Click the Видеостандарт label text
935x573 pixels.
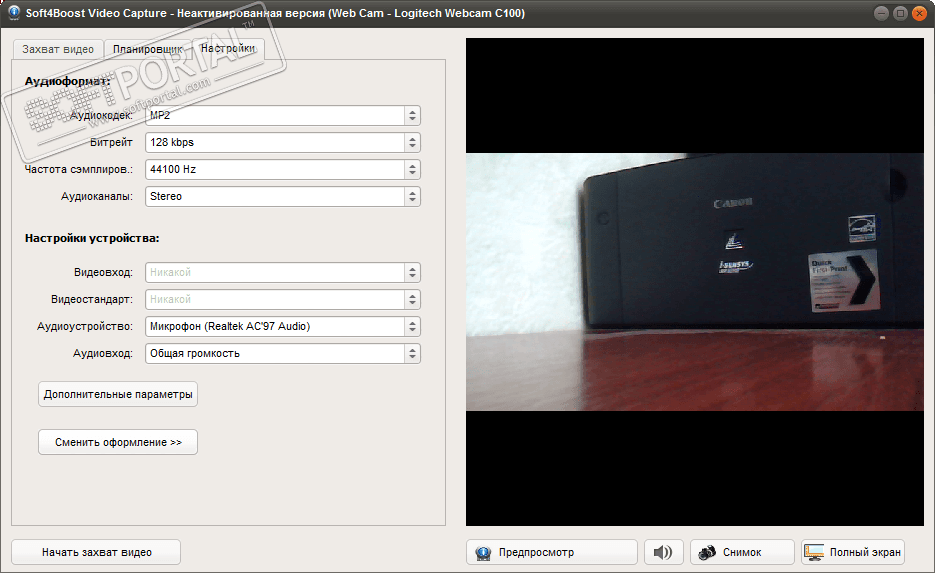[92, 299]
